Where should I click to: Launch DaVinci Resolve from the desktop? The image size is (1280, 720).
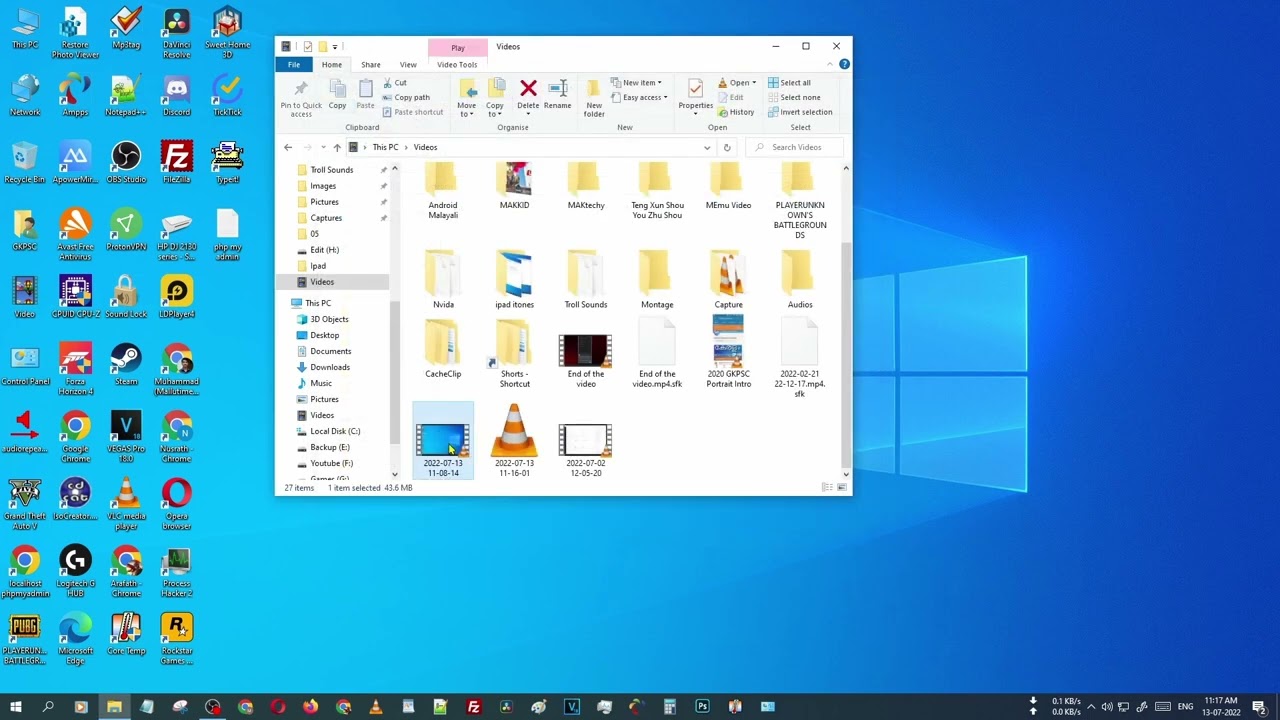(177, 34)
